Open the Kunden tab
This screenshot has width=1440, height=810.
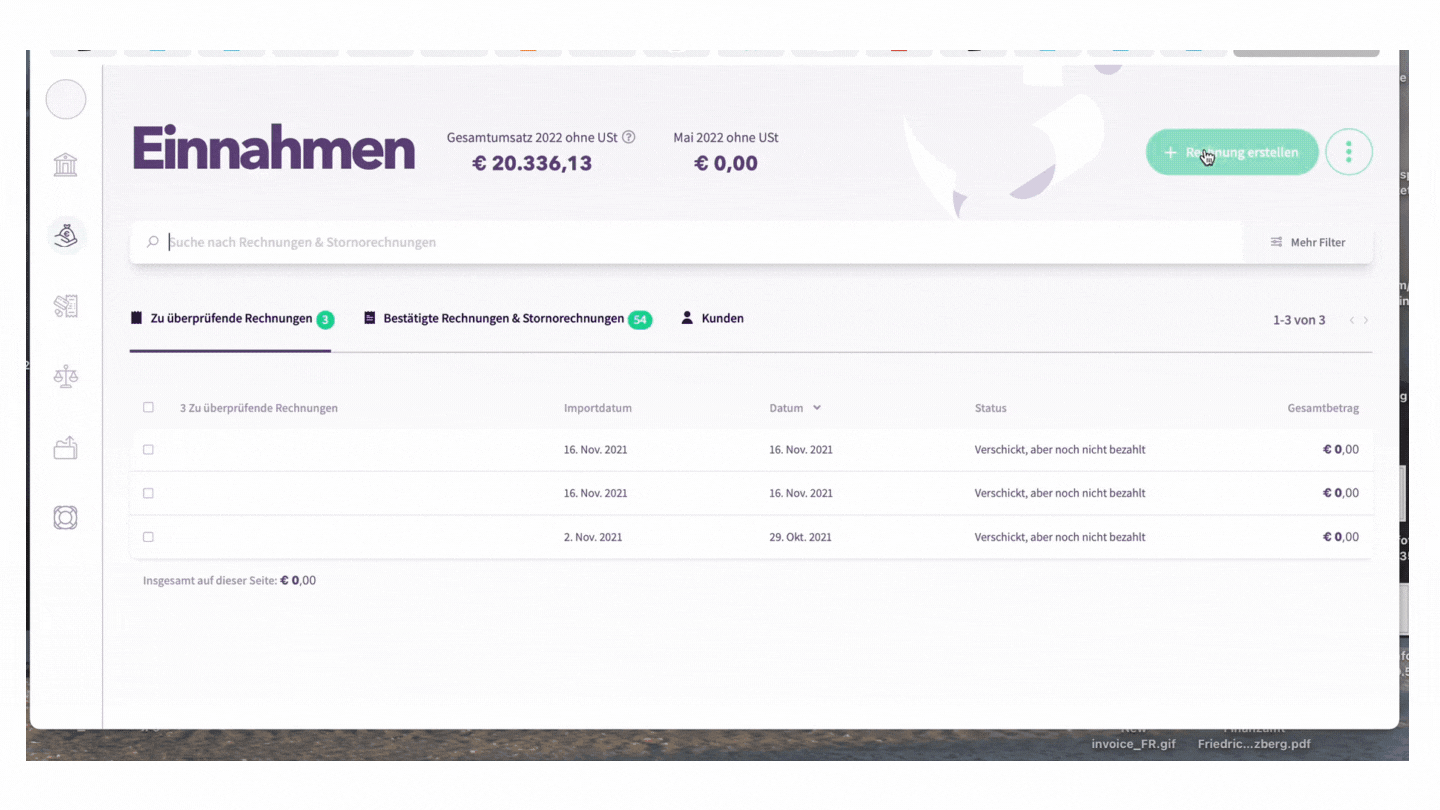click(x=712, y=318)
